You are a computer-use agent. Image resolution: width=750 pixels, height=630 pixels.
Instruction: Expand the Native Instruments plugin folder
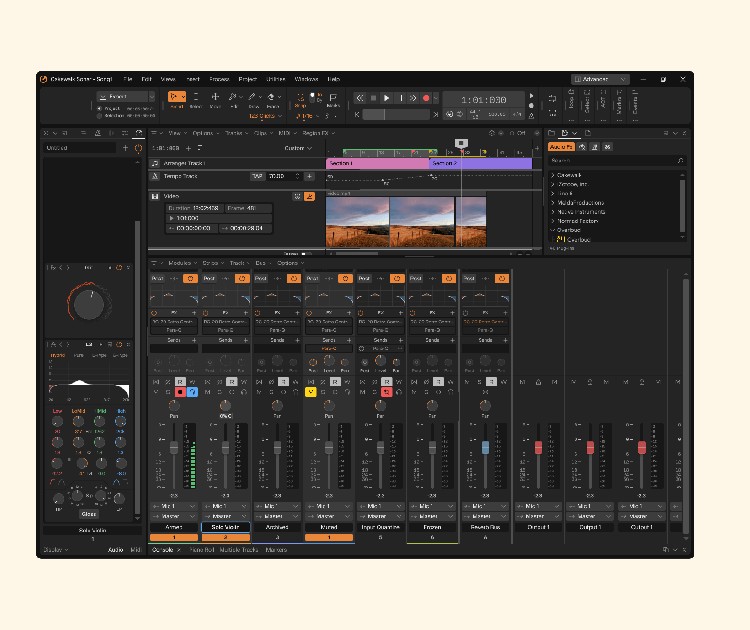point(553,212)
